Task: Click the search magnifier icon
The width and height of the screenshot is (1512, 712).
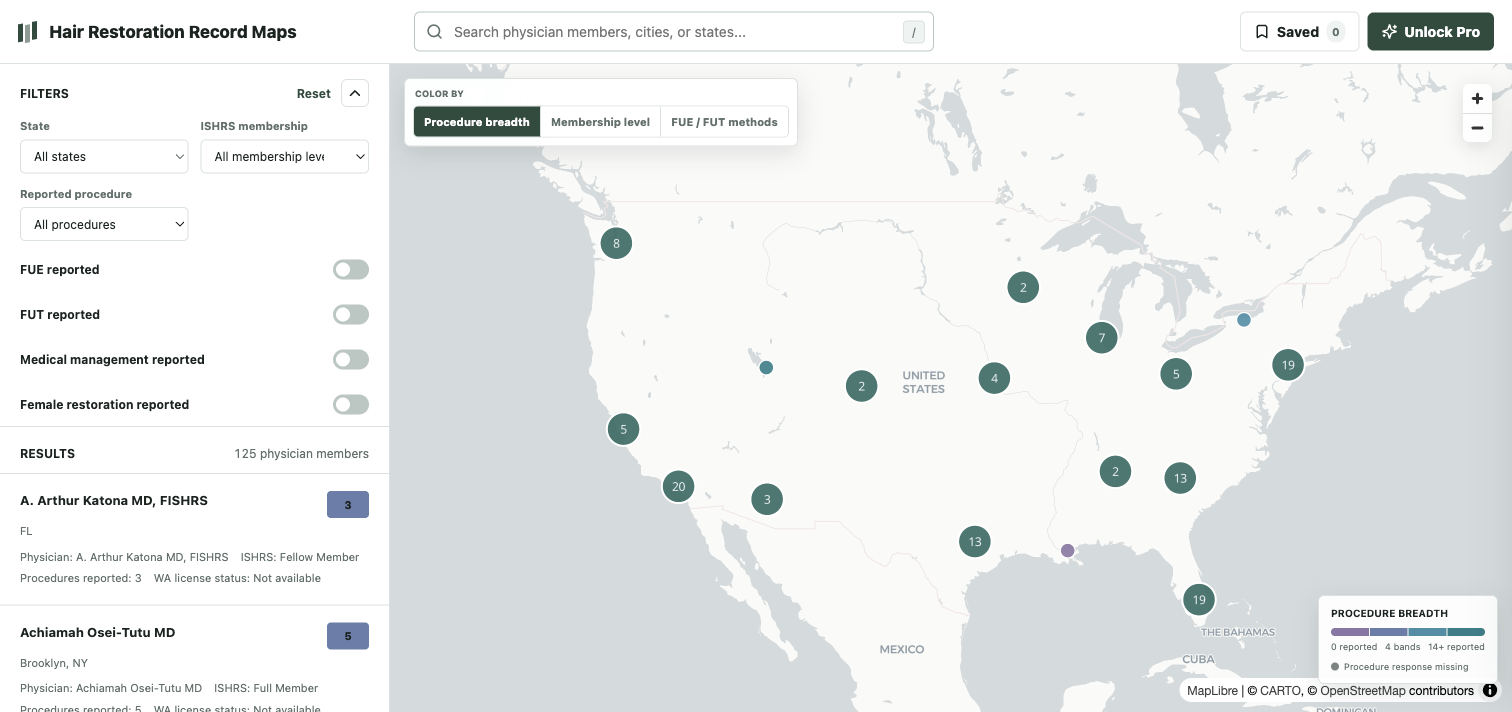Action: tap(435, 32)
